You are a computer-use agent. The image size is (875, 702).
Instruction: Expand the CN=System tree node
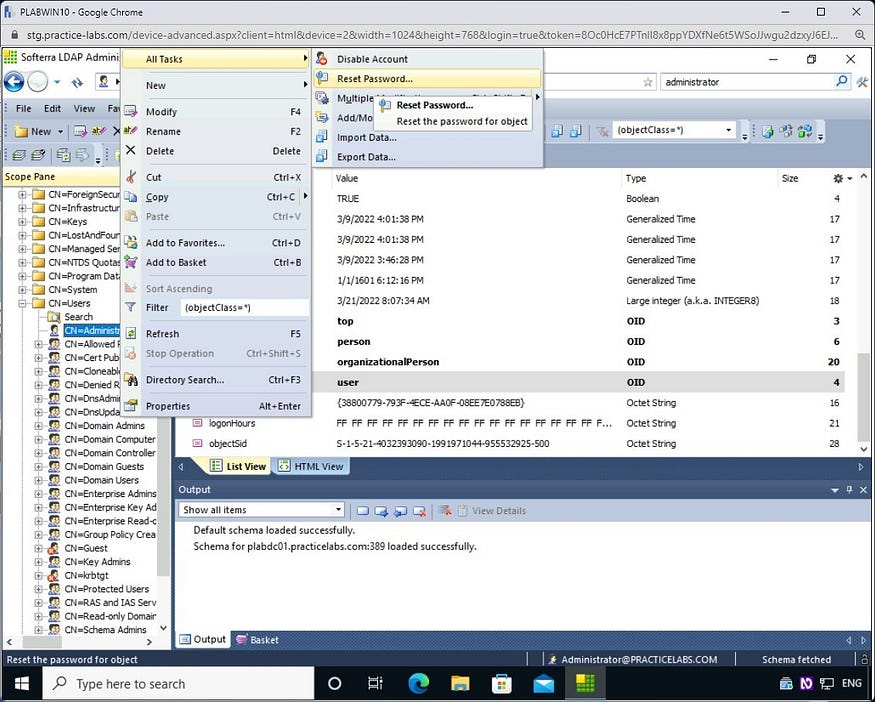[22, 290]
